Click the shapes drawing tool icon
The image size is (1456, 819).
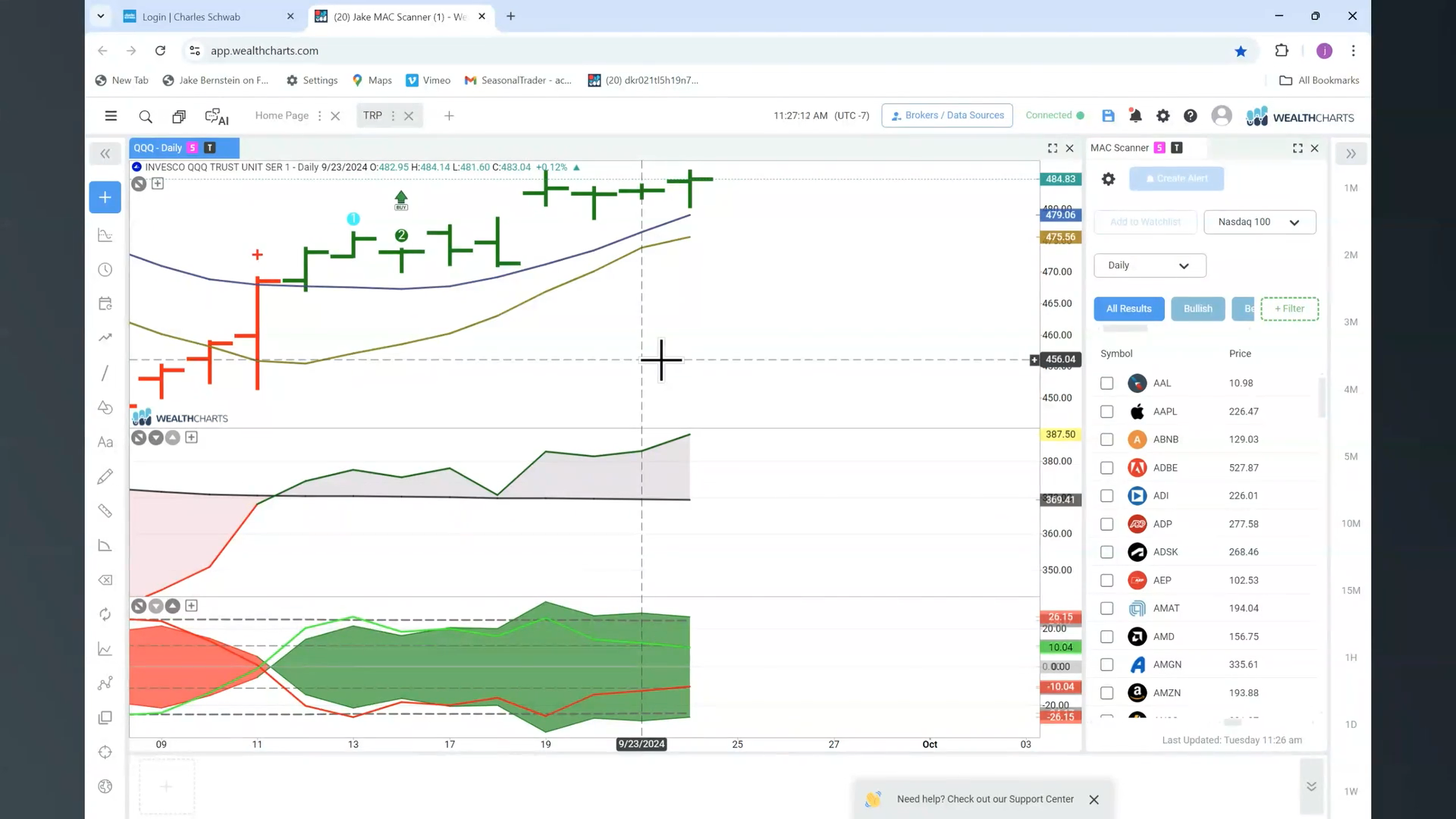(105, 407)
